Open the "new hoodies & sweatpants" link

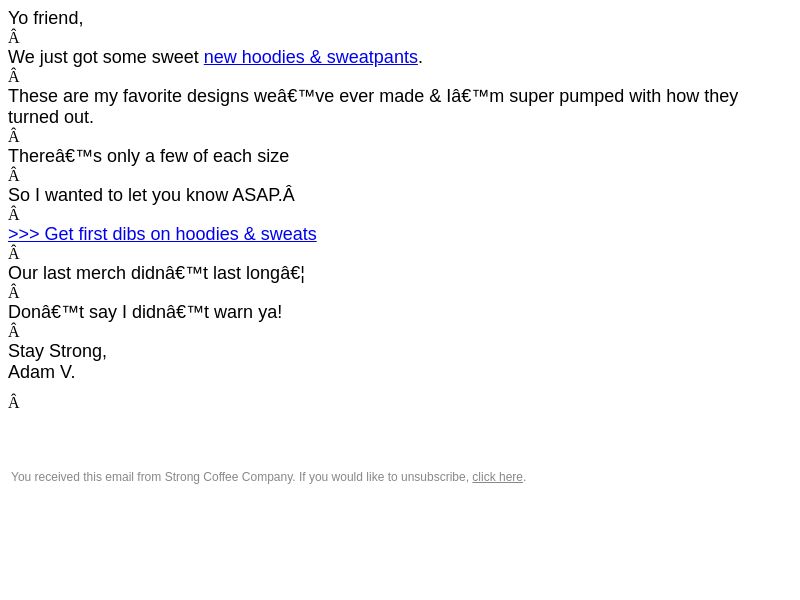pyautogui.click(x=311, y=57)
